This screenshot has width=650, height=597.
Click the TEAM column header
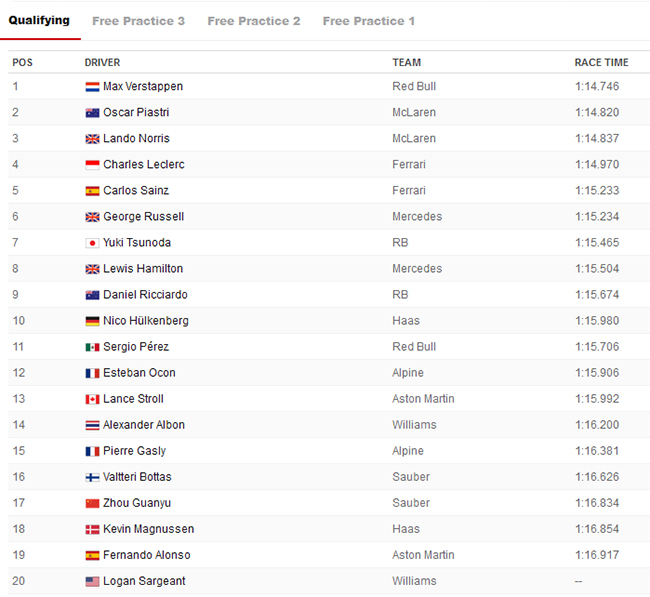point(406,62)
